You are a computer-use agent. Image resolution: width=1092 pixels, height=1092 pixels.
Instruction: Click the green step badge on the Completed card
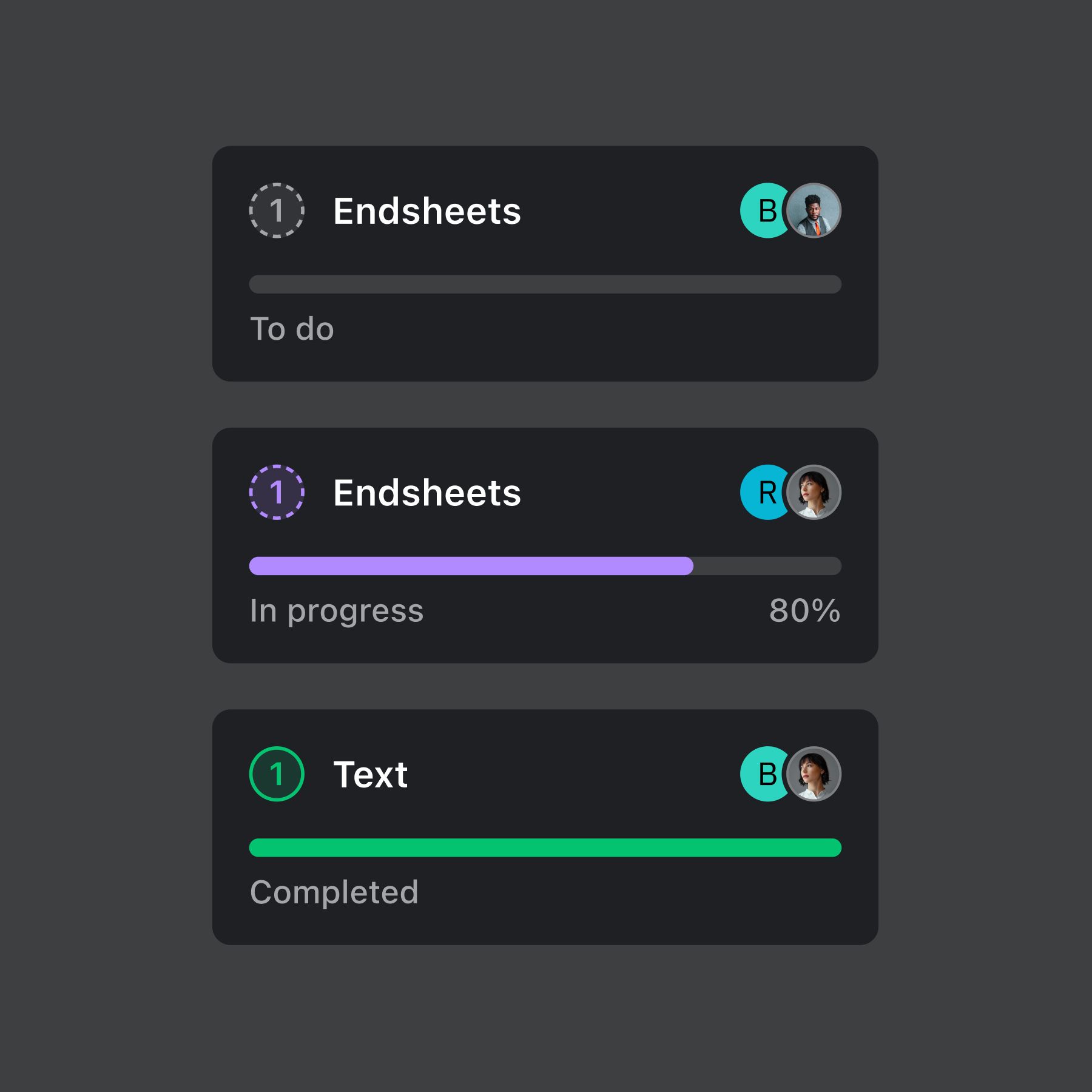tap(277, 773)
